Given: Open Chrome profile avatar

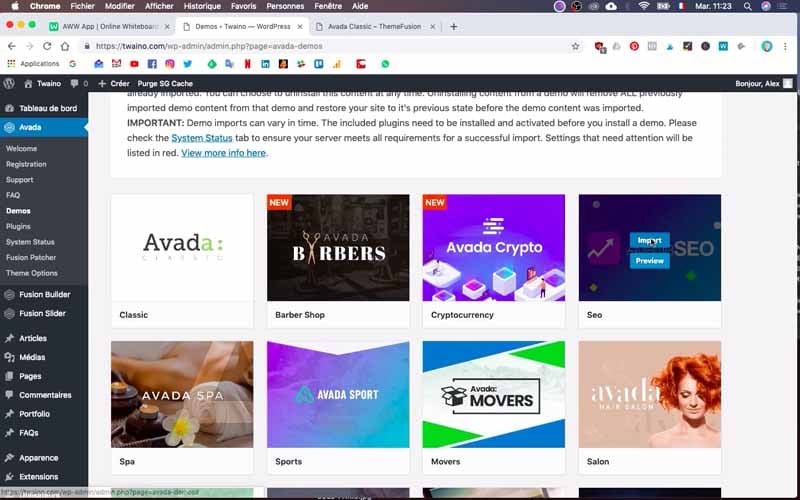Looking at the screenshot, I should tap(767, 46).
